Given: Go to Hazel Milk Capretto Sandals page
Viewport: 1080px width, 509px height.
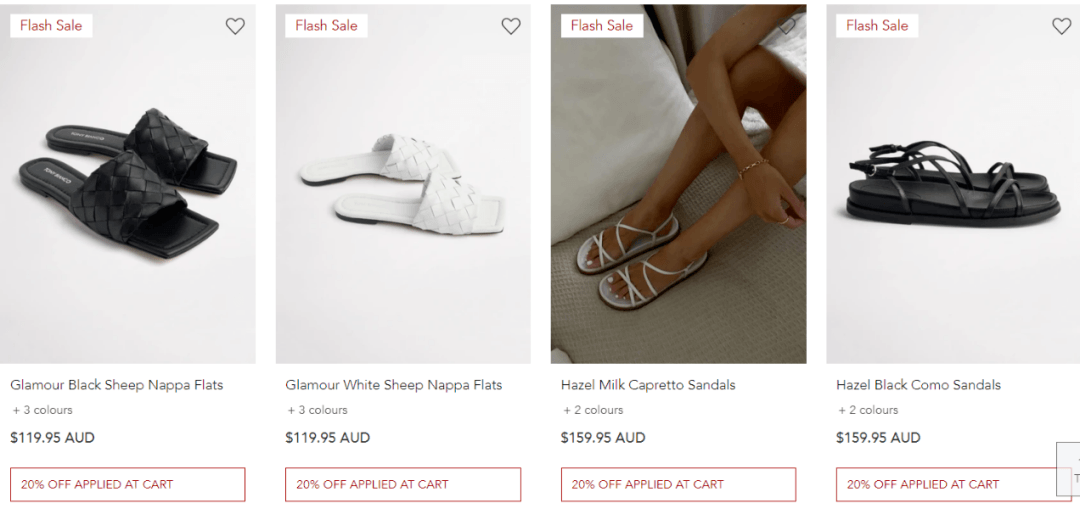Looking at the screenshot, I should pyautogui.click(x=647, y=385).
